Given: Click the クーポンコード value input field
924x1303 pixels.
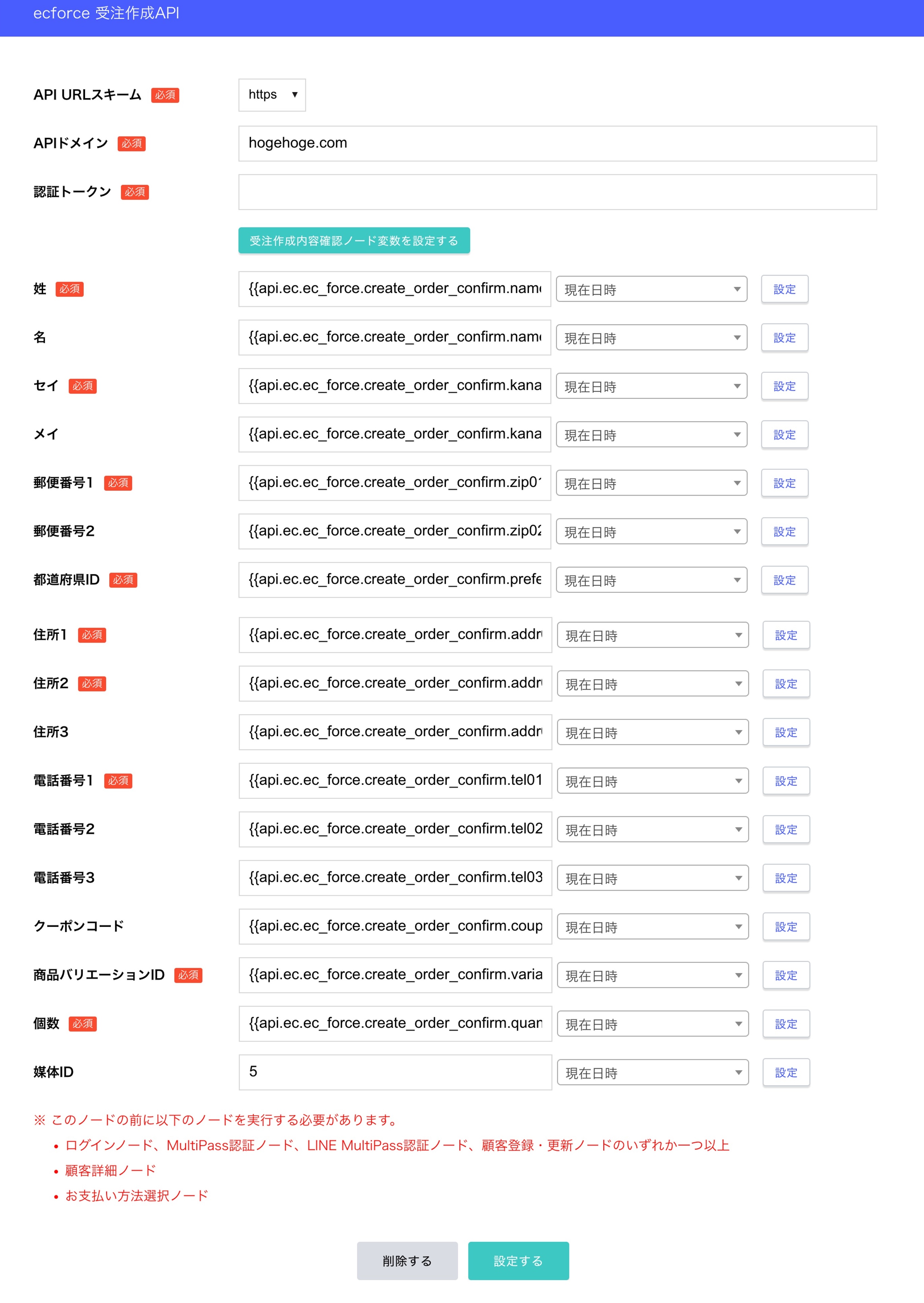Looking at the screenshot, I should click(x=395, y=927).
